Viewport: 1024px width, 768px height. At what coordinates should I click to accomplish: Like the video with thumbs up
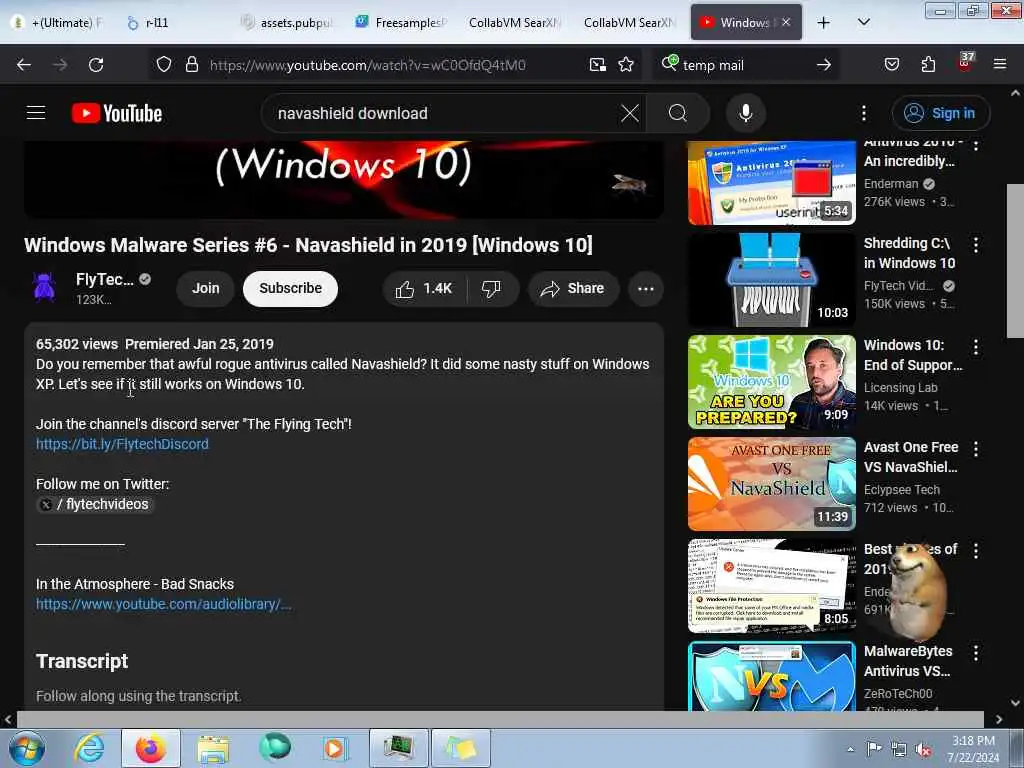point(424,289)
